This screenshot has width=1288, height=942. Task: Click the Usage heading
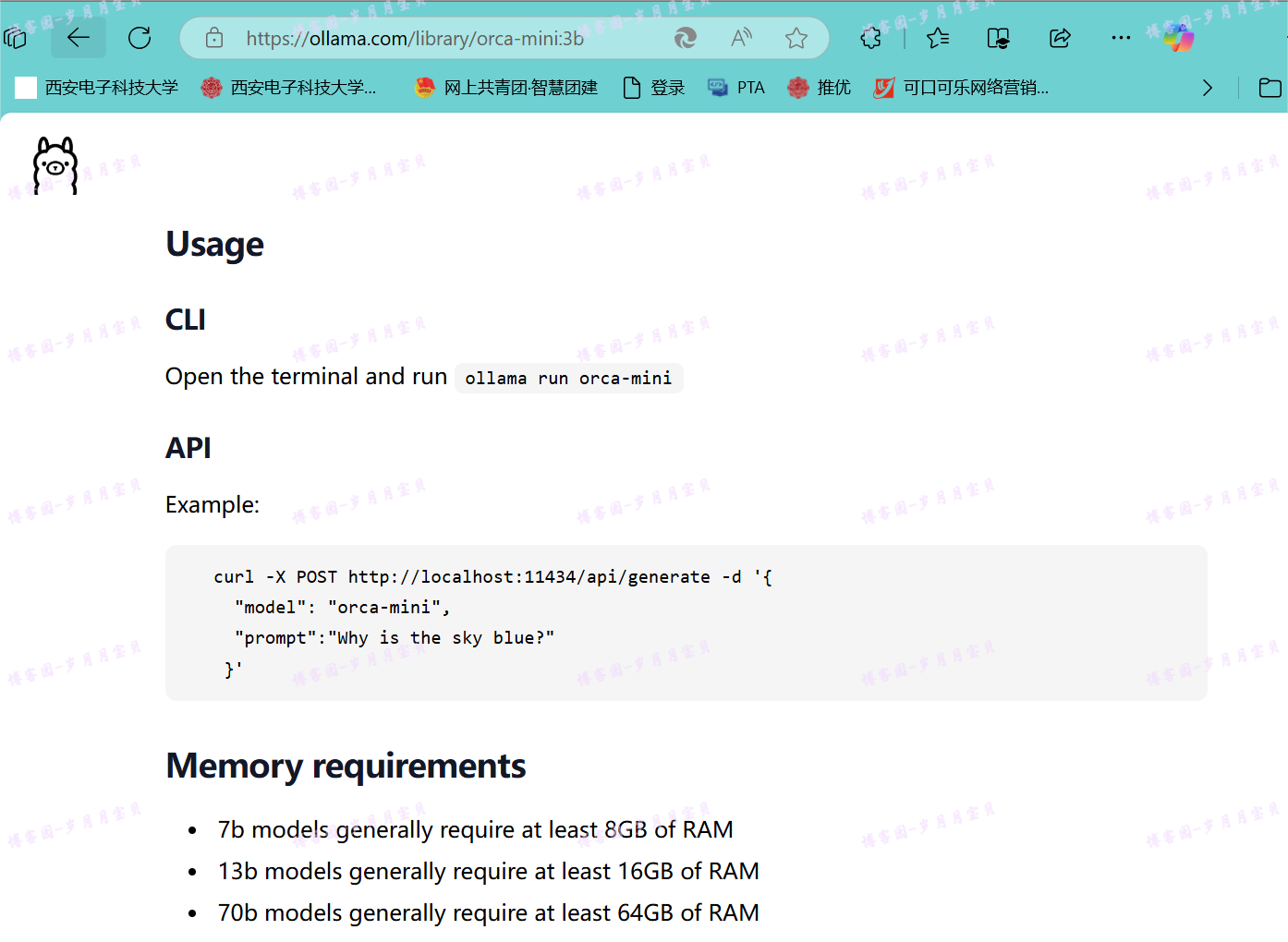point(215,245)
